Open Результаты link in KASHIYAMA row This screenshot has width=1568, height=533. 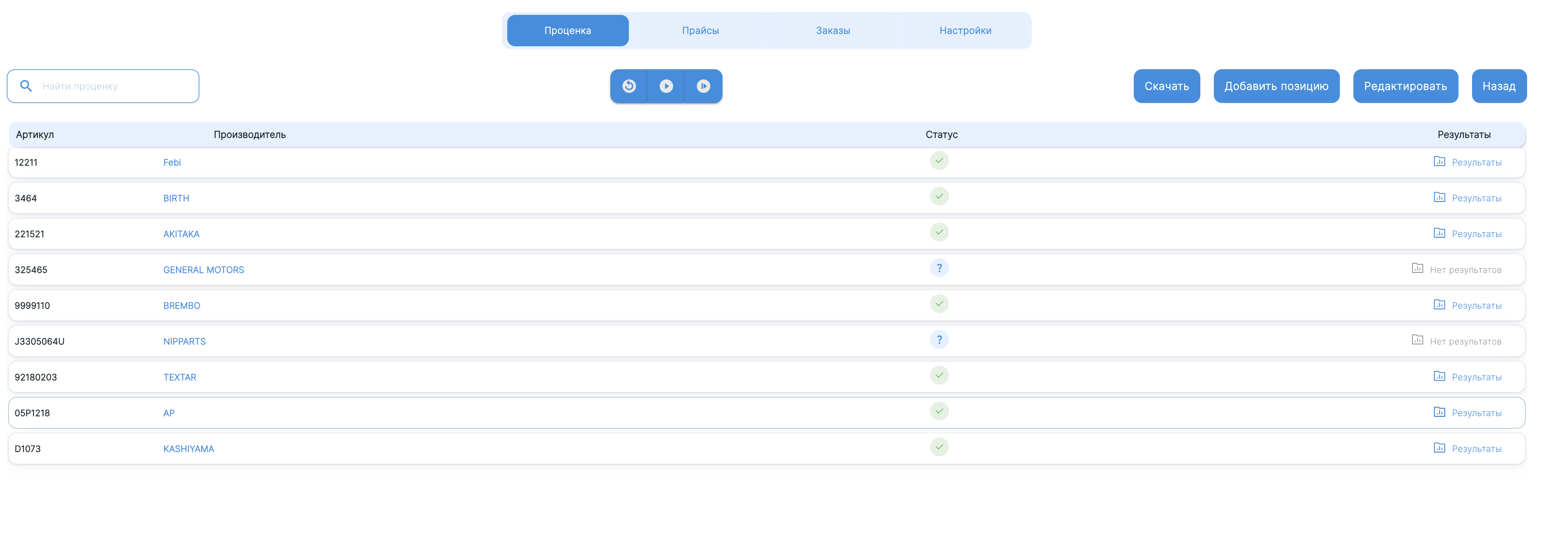1476,449
